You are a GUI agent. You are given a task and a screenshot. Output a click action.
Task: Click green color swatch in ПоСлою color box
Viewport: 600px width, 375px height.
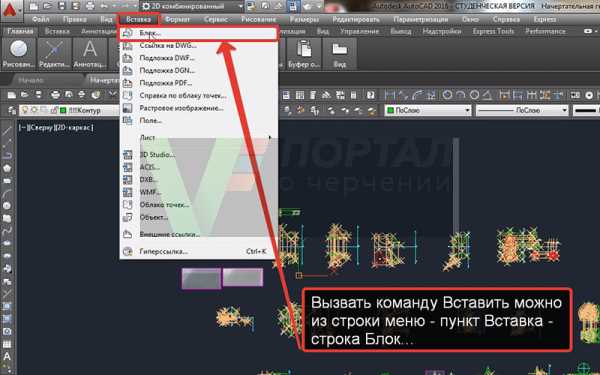coord(391,110)
